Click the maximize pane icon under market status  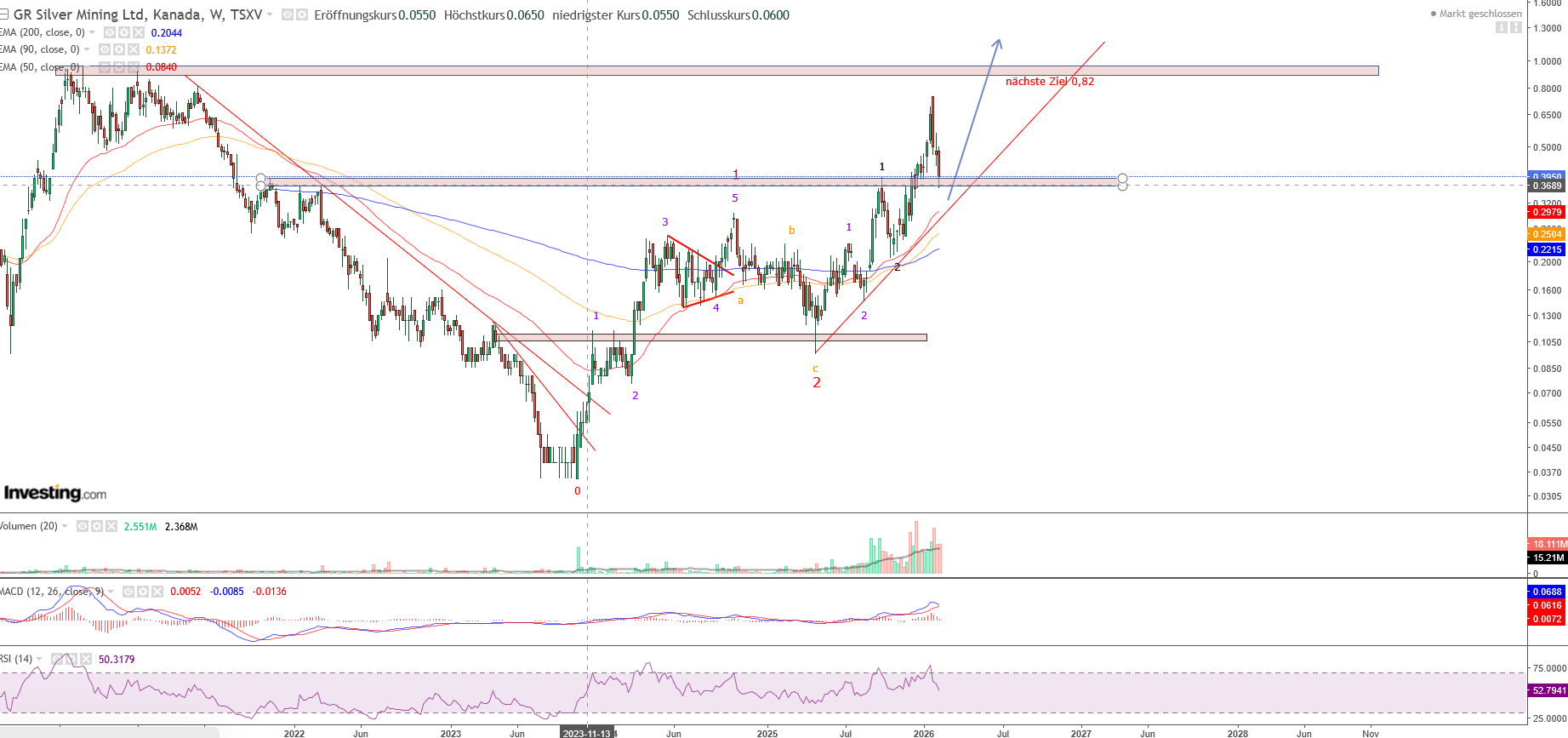pos(1515,27)
